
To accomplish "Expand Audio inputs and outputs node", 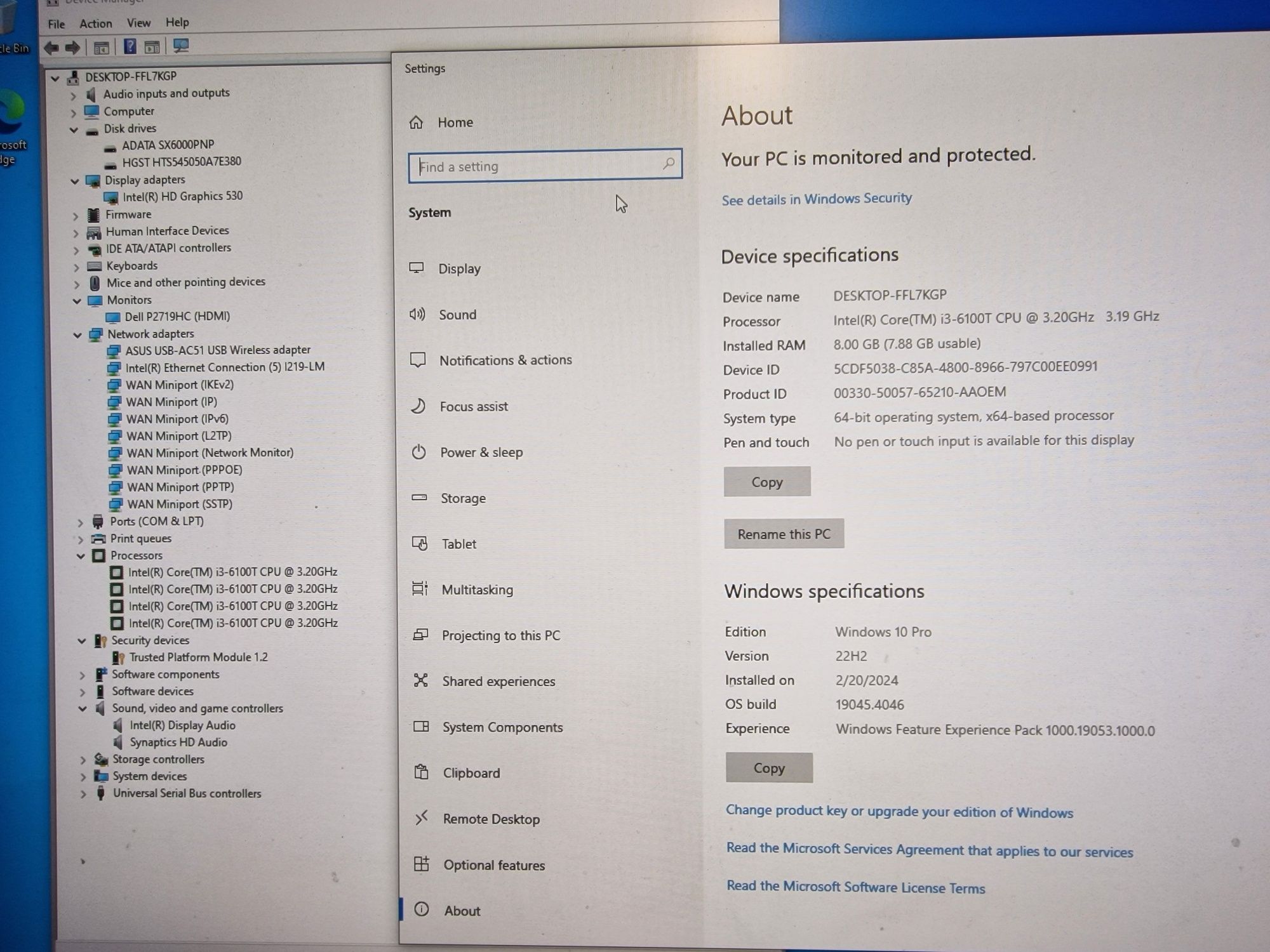I will pyautogui.click(x=73, y=96).
